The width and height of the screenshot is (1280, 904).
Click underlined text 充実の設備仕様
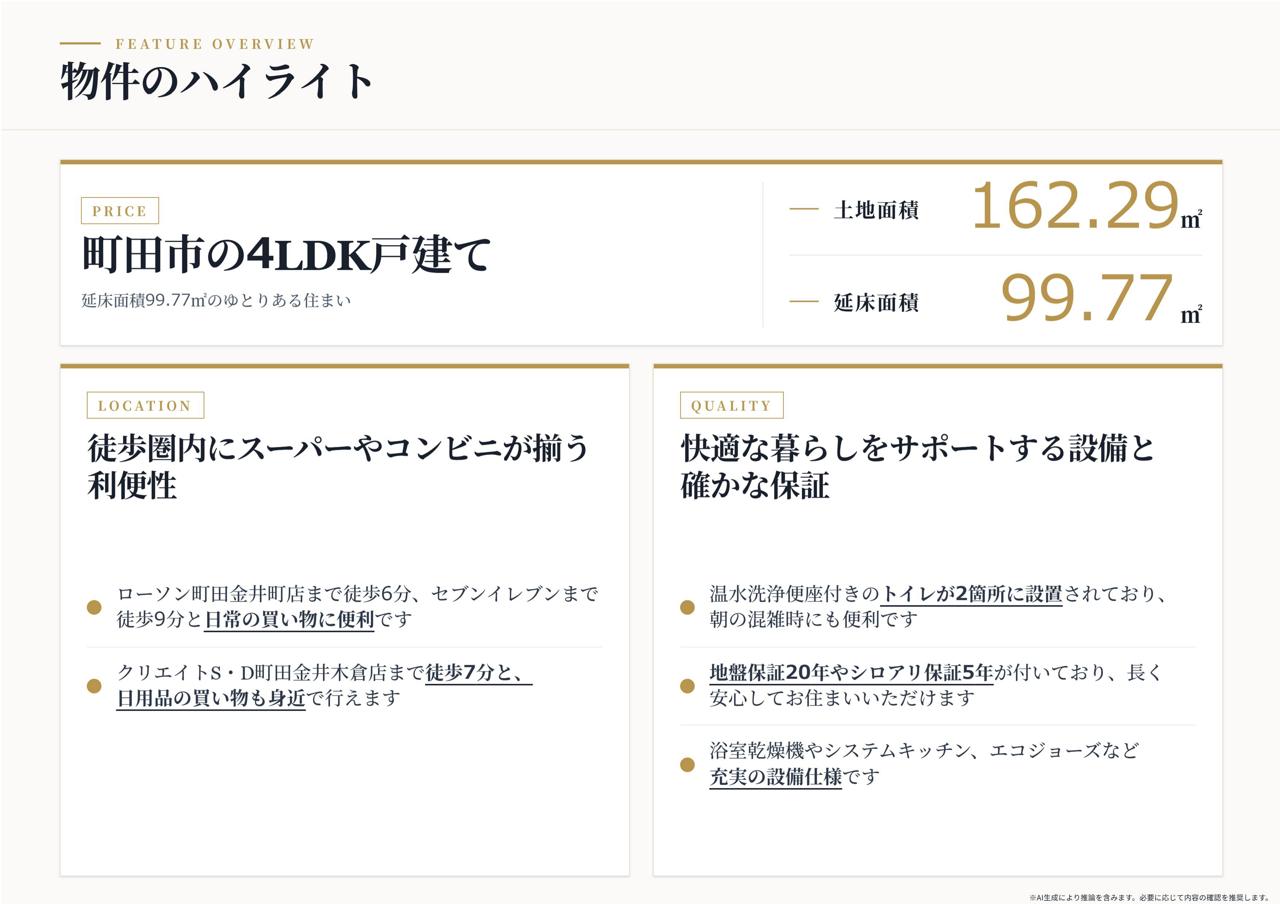pyautogui.click(x=776, y=777)
